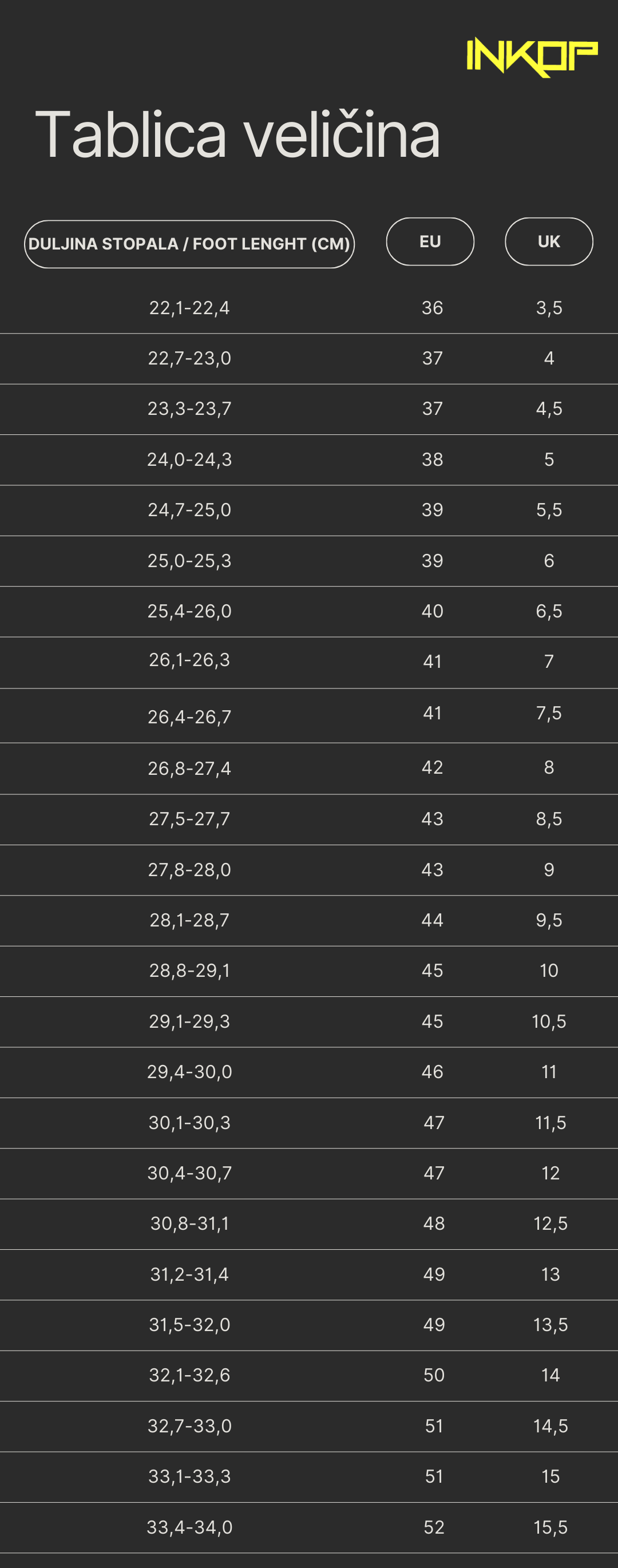Choose the UK size 6,5 value
The height and width of the screenshot is (1568, 618).
coord(549,611)
